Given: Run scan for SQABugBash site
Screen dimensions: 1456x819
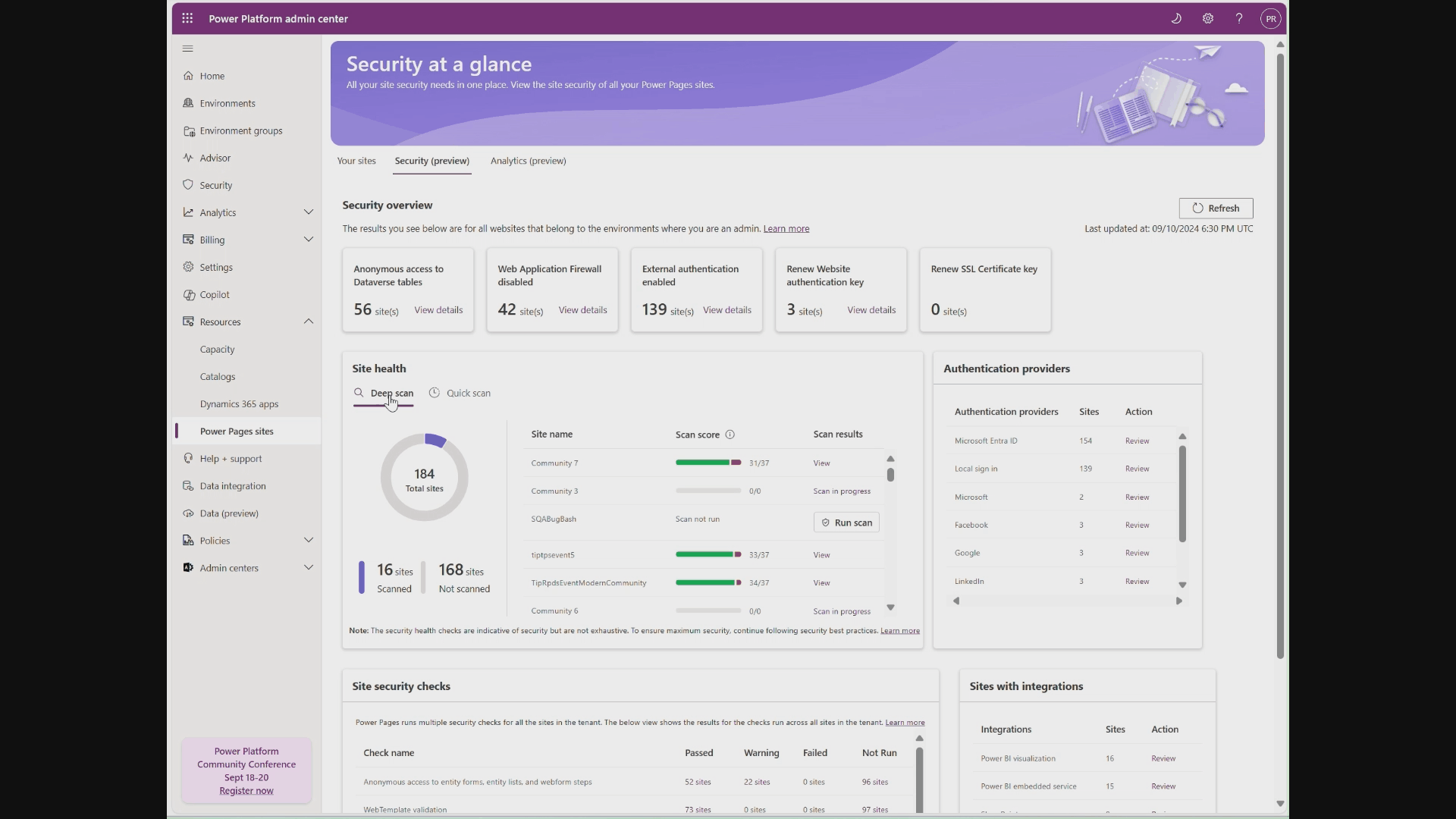Looking at the screenshot, I should (846, 522).
